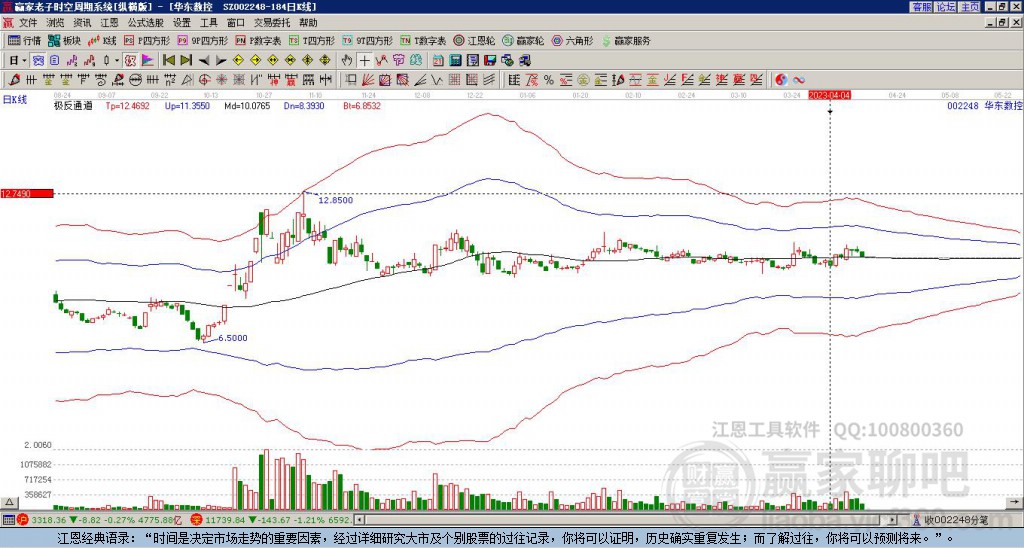Select the percent % tool
The image size is (1024, 548).
549,80
